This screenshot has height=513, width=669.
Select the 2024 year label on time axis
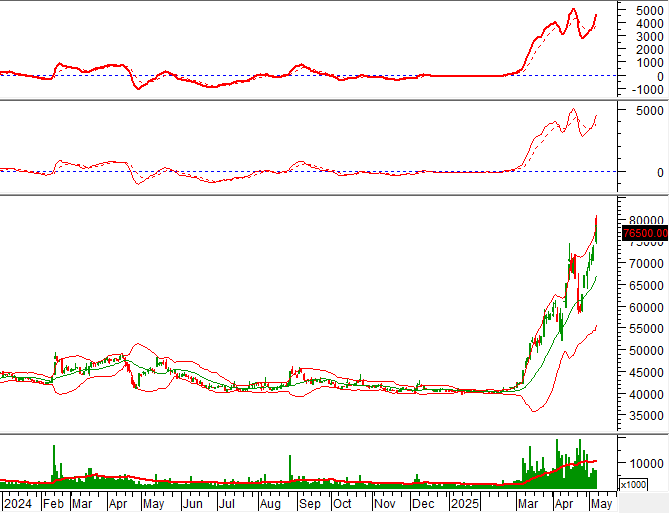pyautogui.click(x=17, y=504)
